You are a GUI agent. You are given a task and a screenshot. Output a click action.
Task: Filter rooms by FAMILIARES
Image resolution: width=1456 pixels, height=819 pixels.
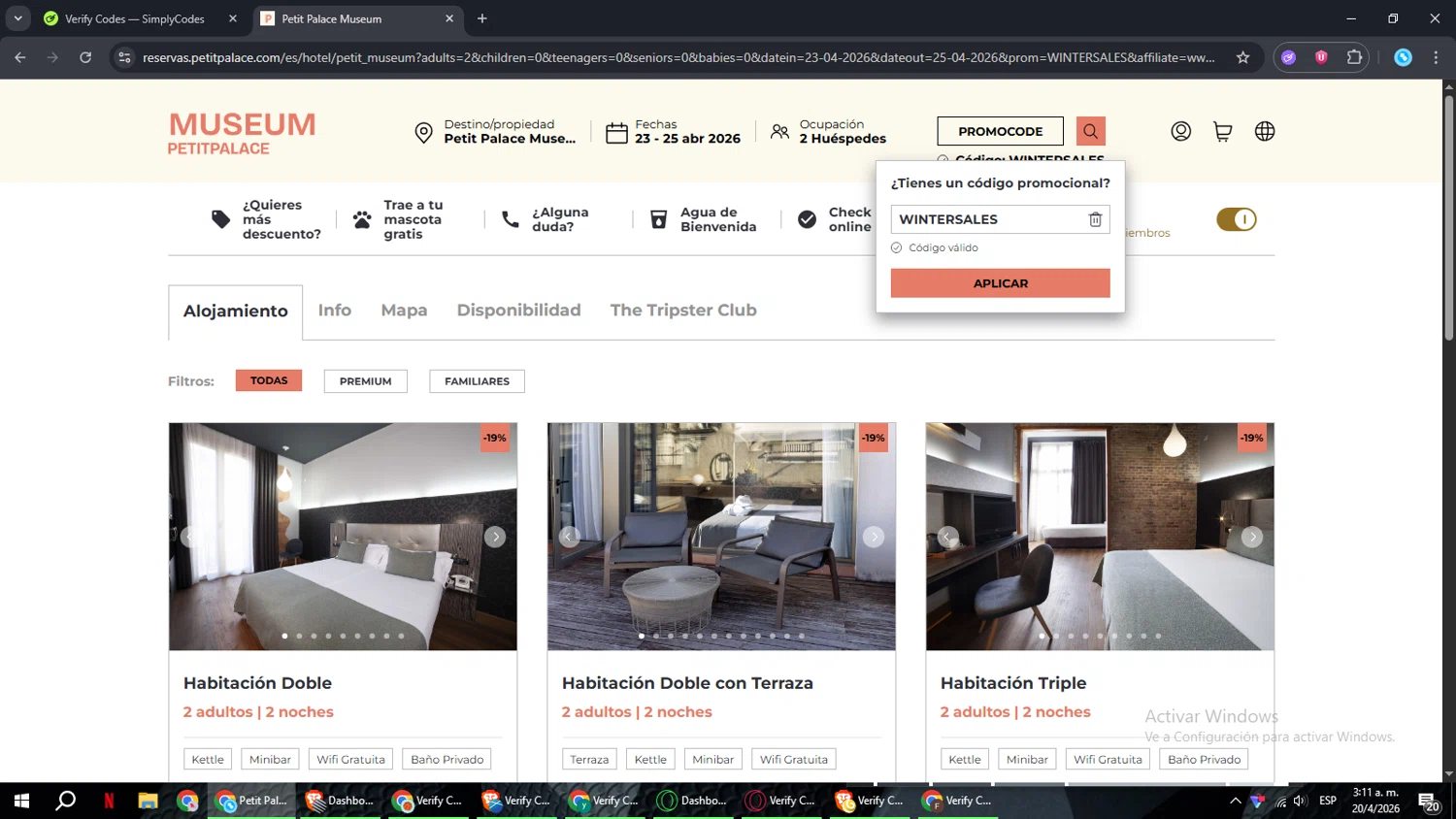coord(478,381)
